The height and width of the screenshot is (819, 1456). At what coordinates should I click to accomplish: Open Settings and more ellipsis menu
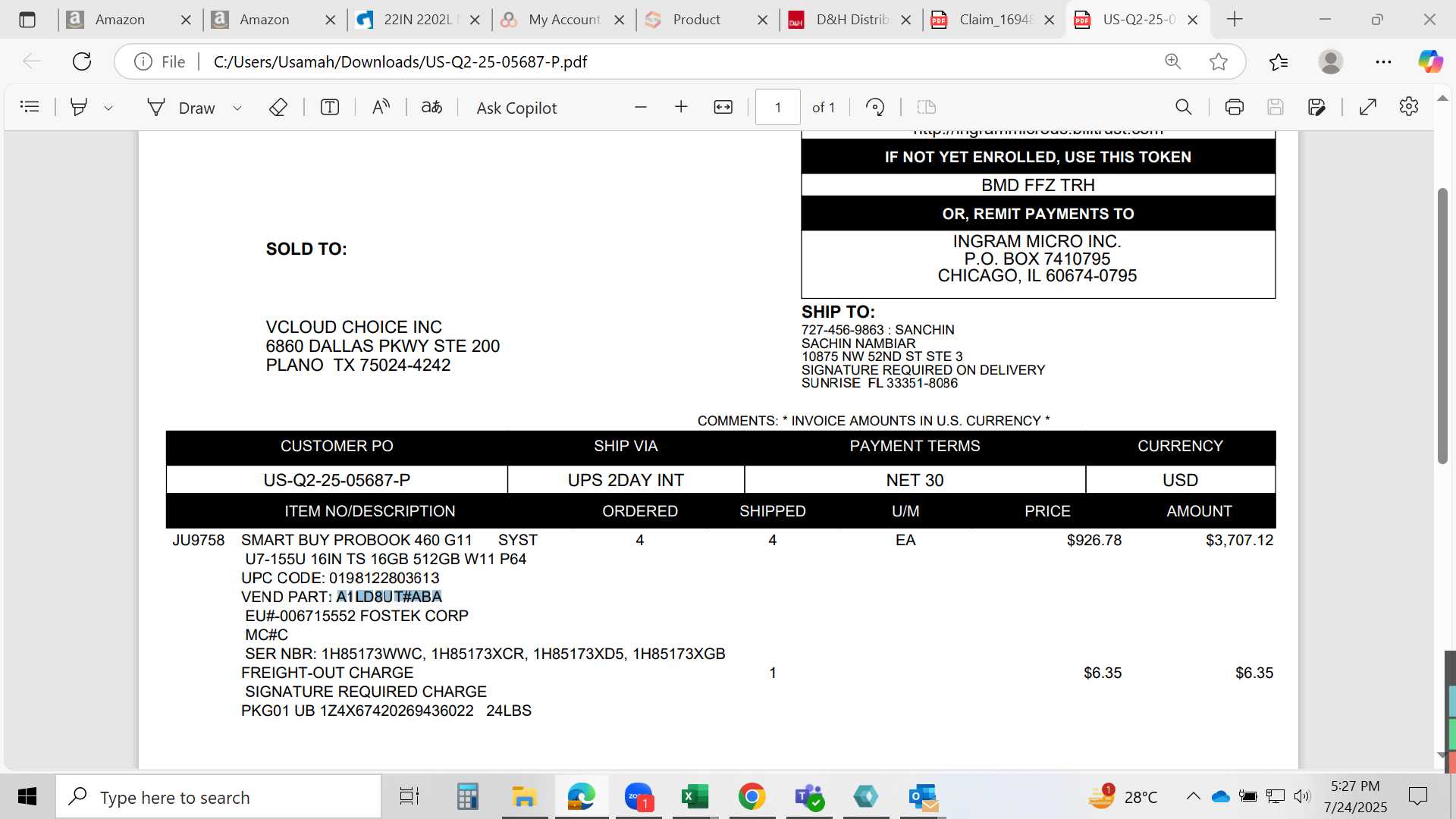[1383, 61]
